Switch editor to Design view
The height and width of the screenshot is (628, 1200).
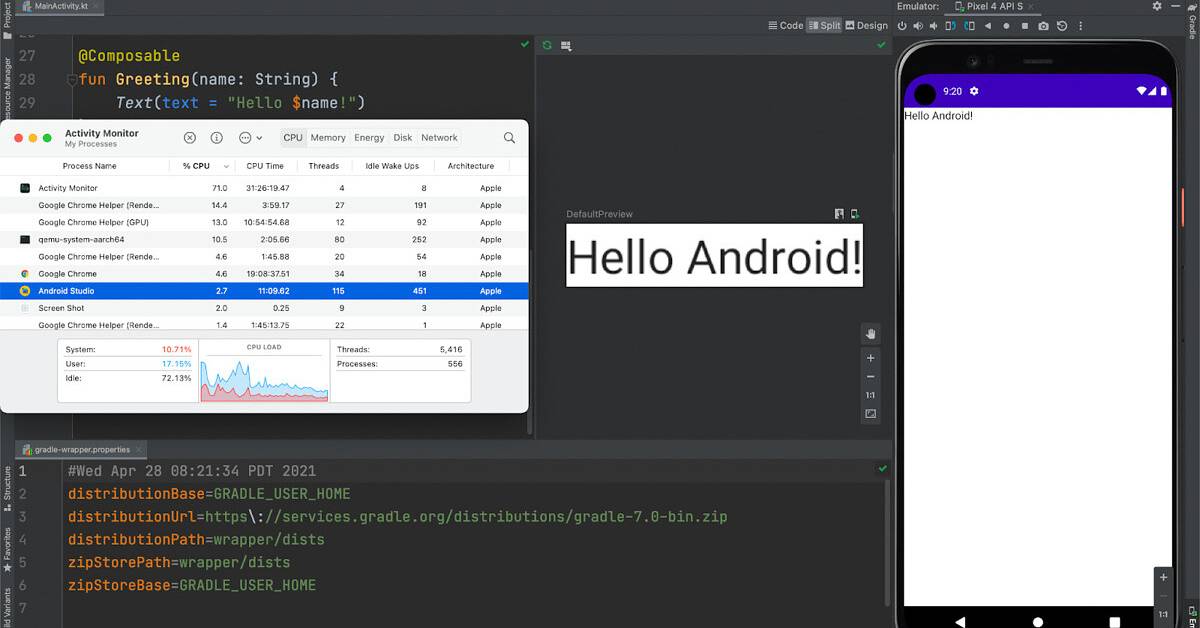coord(866,26)
